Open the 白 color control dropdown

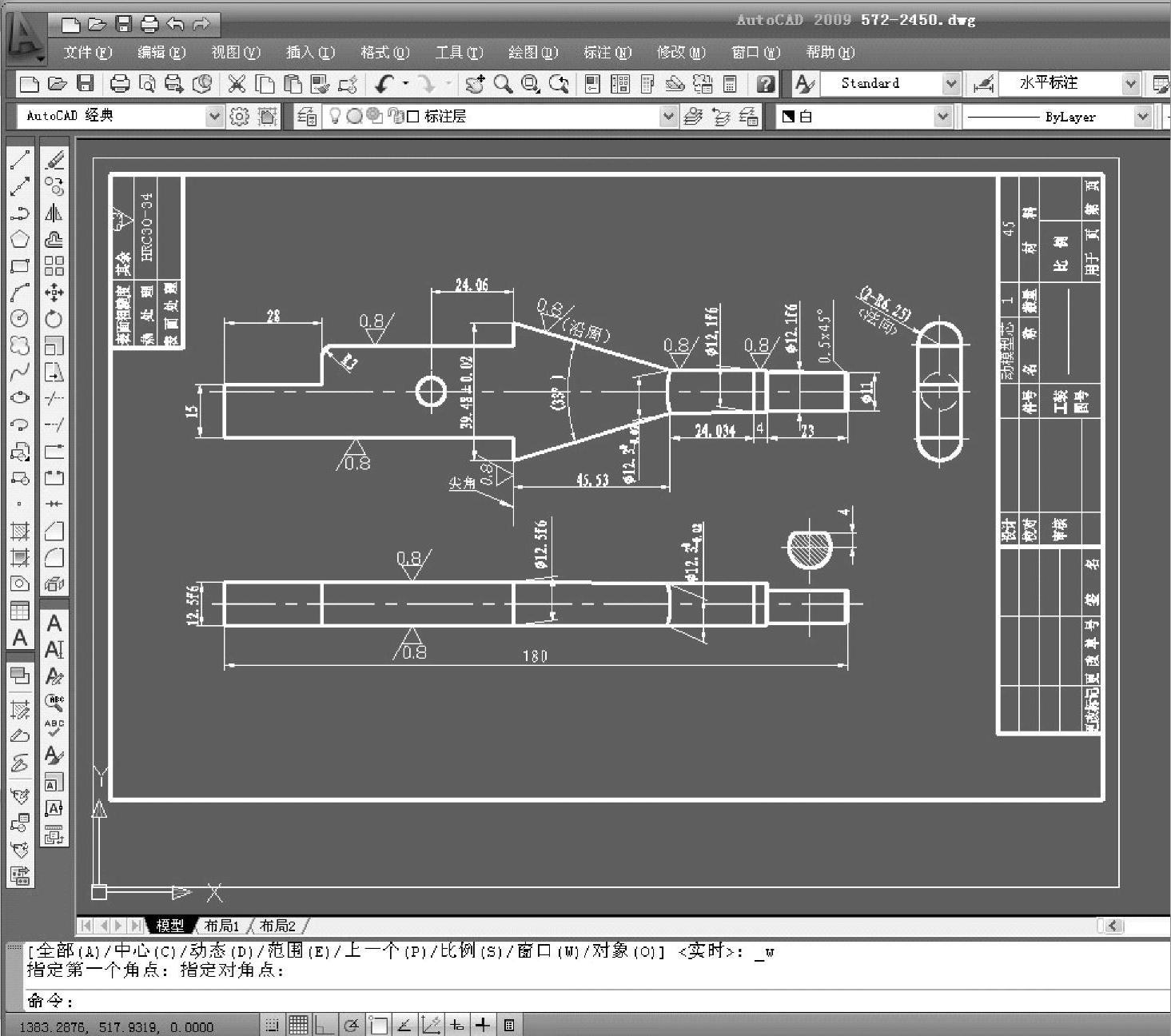(942, 117)
